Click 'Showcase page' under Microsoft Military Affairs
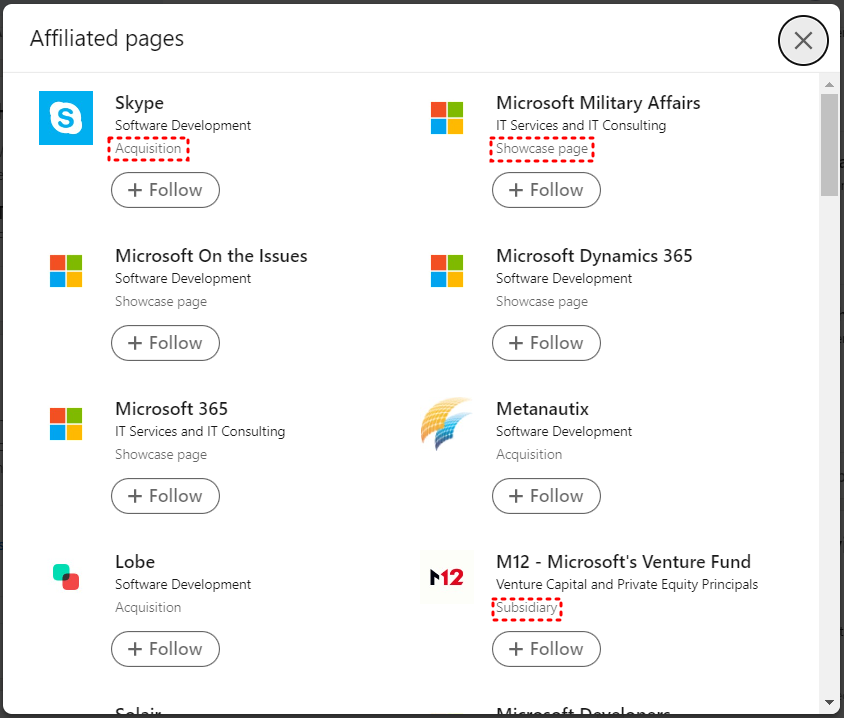 pos(542,149)
